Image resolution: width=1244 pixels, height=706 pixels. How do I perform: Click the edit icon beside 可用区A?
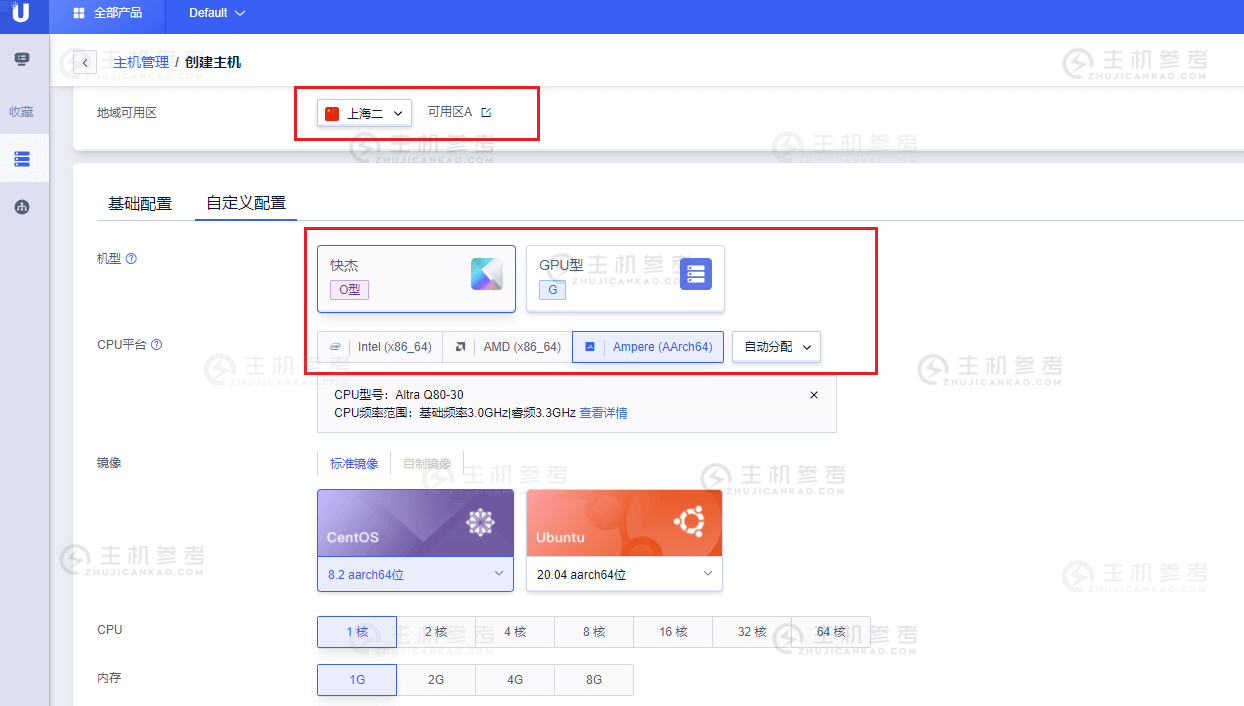[x=486, y=112]
